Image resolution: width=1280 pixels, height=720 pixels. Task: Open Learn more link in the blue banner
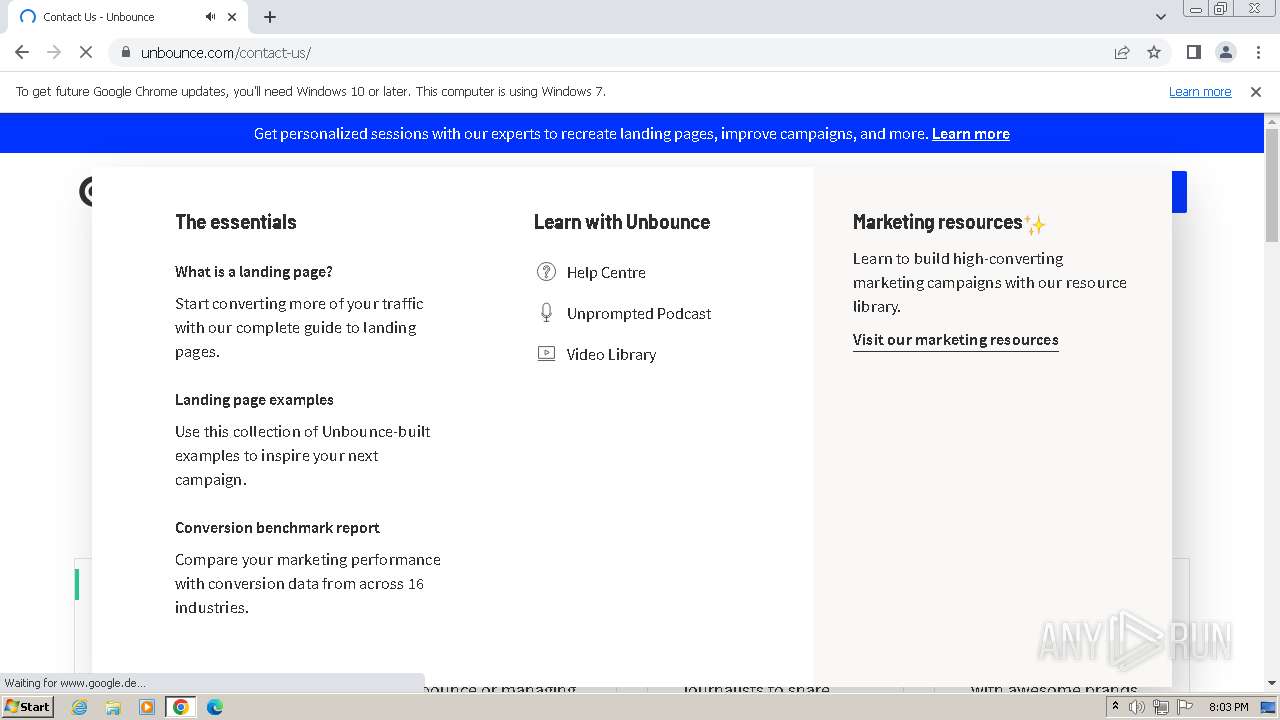(970, 134)
